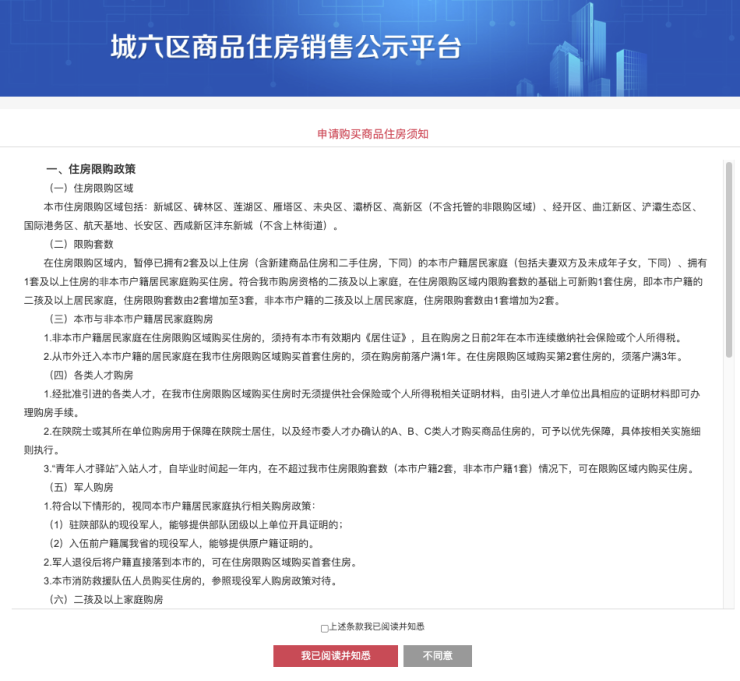
Task: Click the '(四)各类人才购房' subheading
Action: 91,374
